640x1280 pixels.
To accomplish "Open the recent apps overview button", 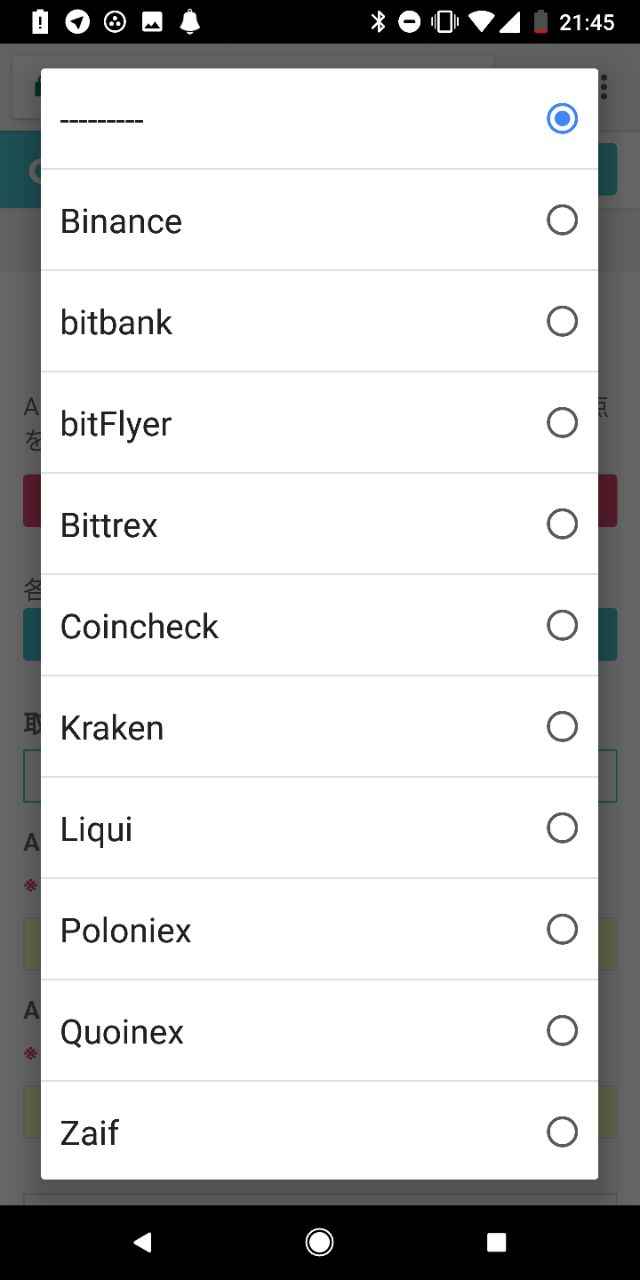I will (x=496, y=1242).
